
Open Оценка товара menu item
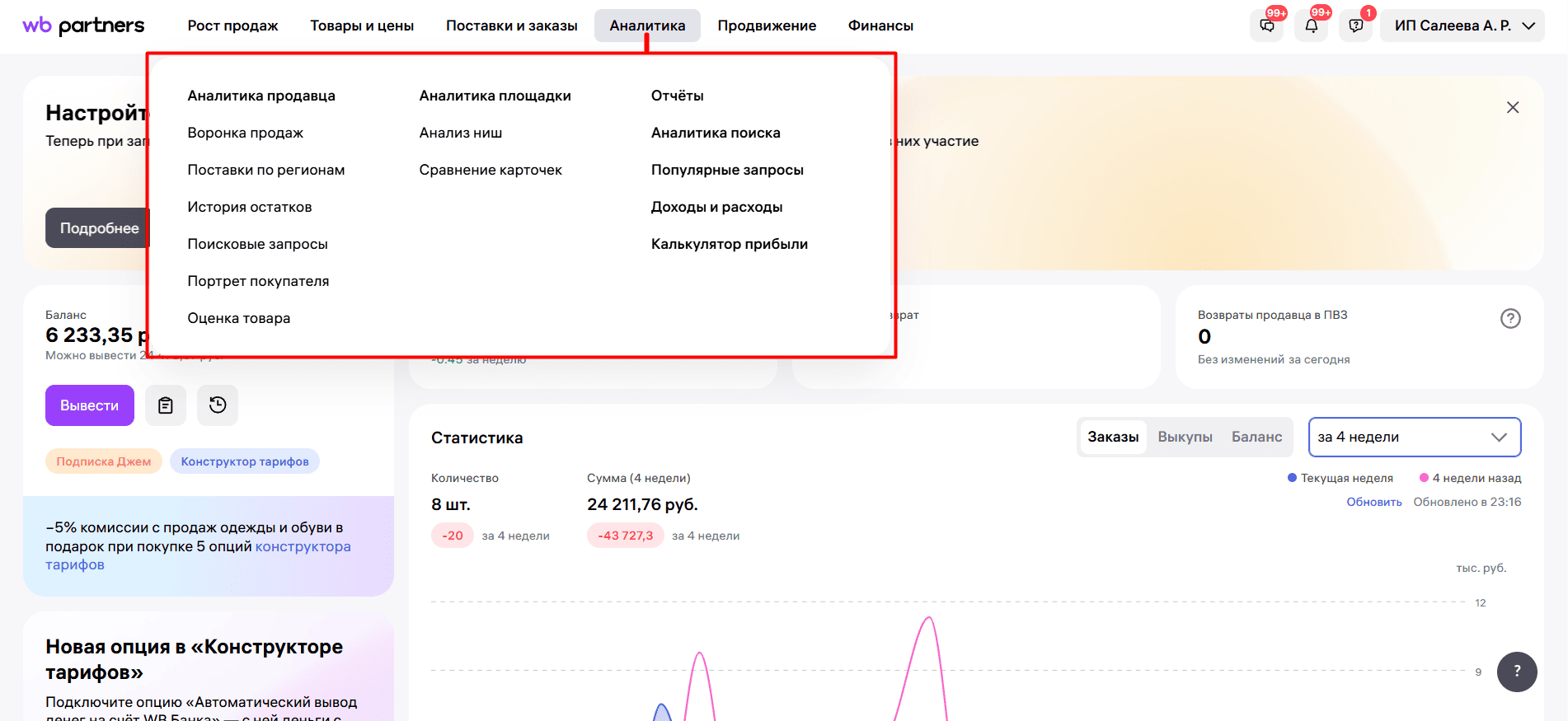(x=239, y=318)
